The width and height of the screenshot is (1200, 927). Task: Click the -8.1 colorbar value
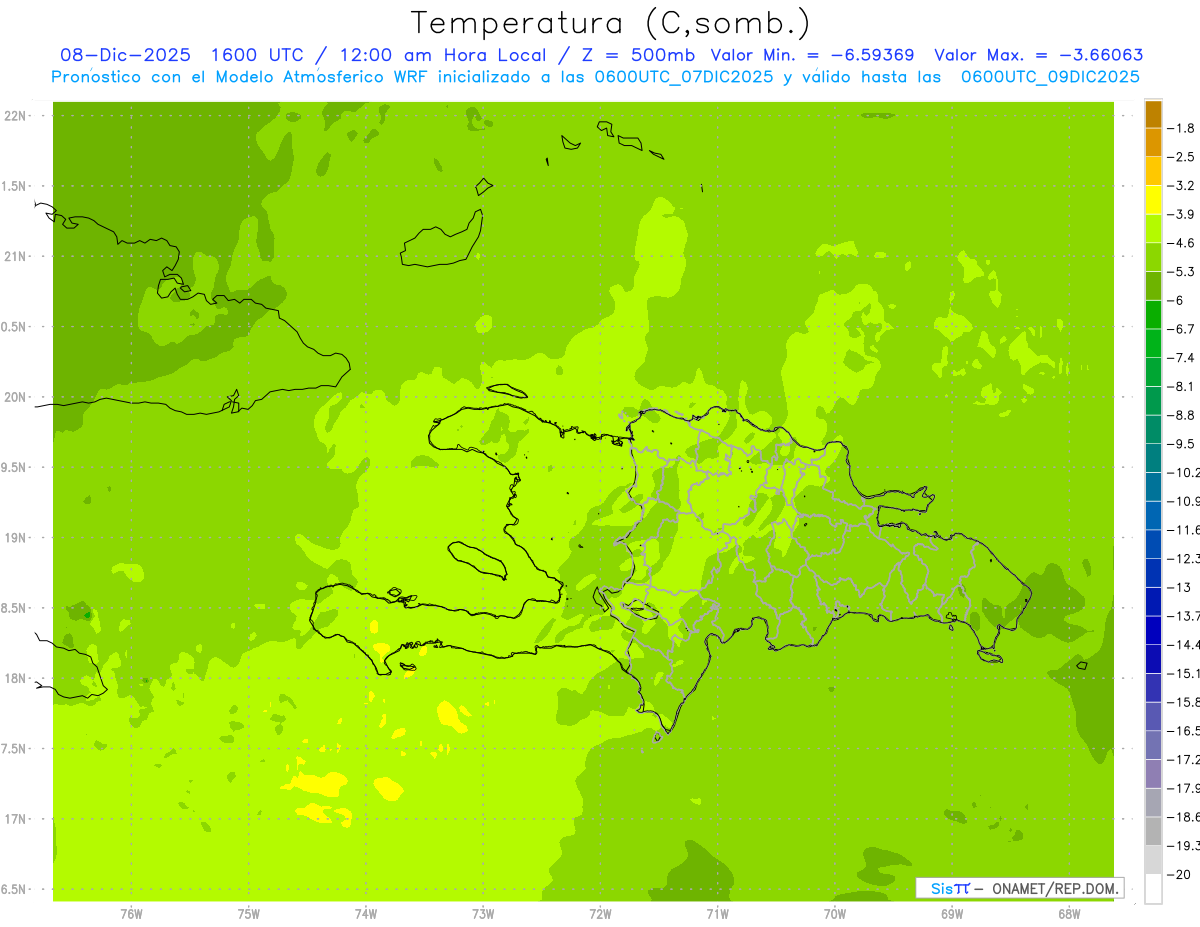(1181, 386)
